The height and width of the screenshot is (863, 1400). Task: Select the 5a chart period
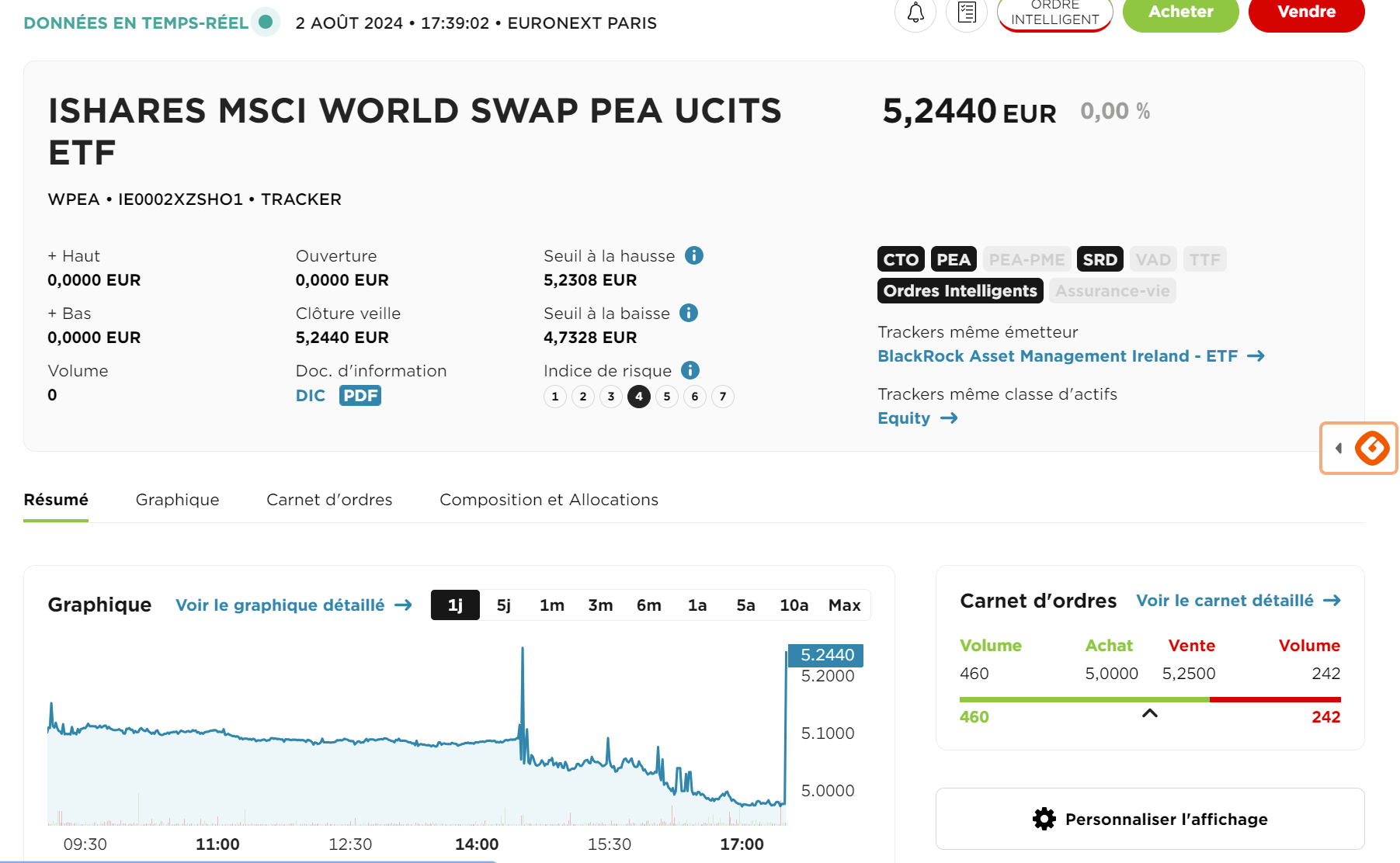point(745,605)
